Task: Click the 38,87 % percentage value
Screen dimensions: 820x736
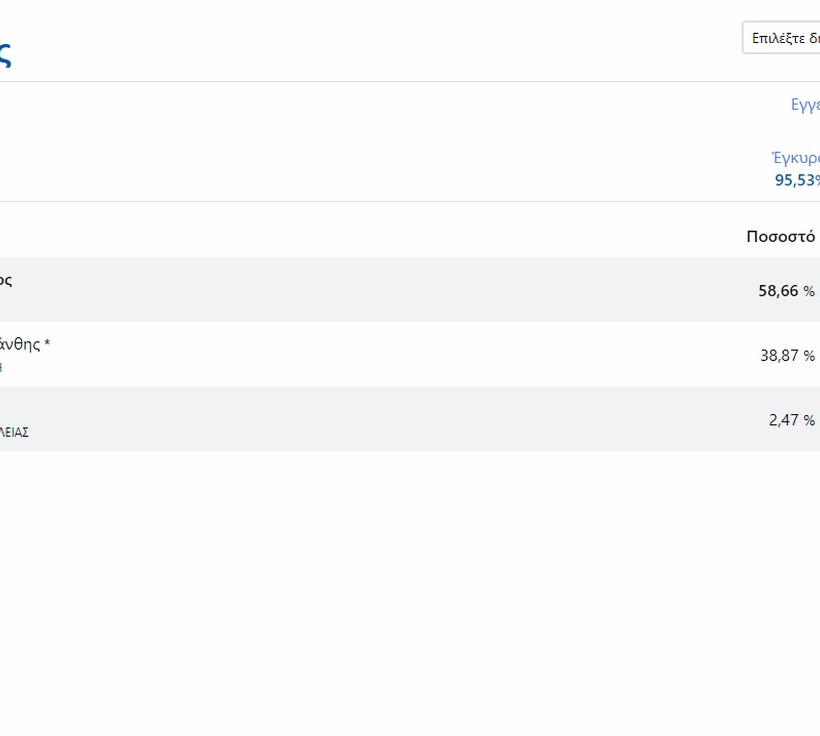Action: pyautogui.click(x=786, y=355)
